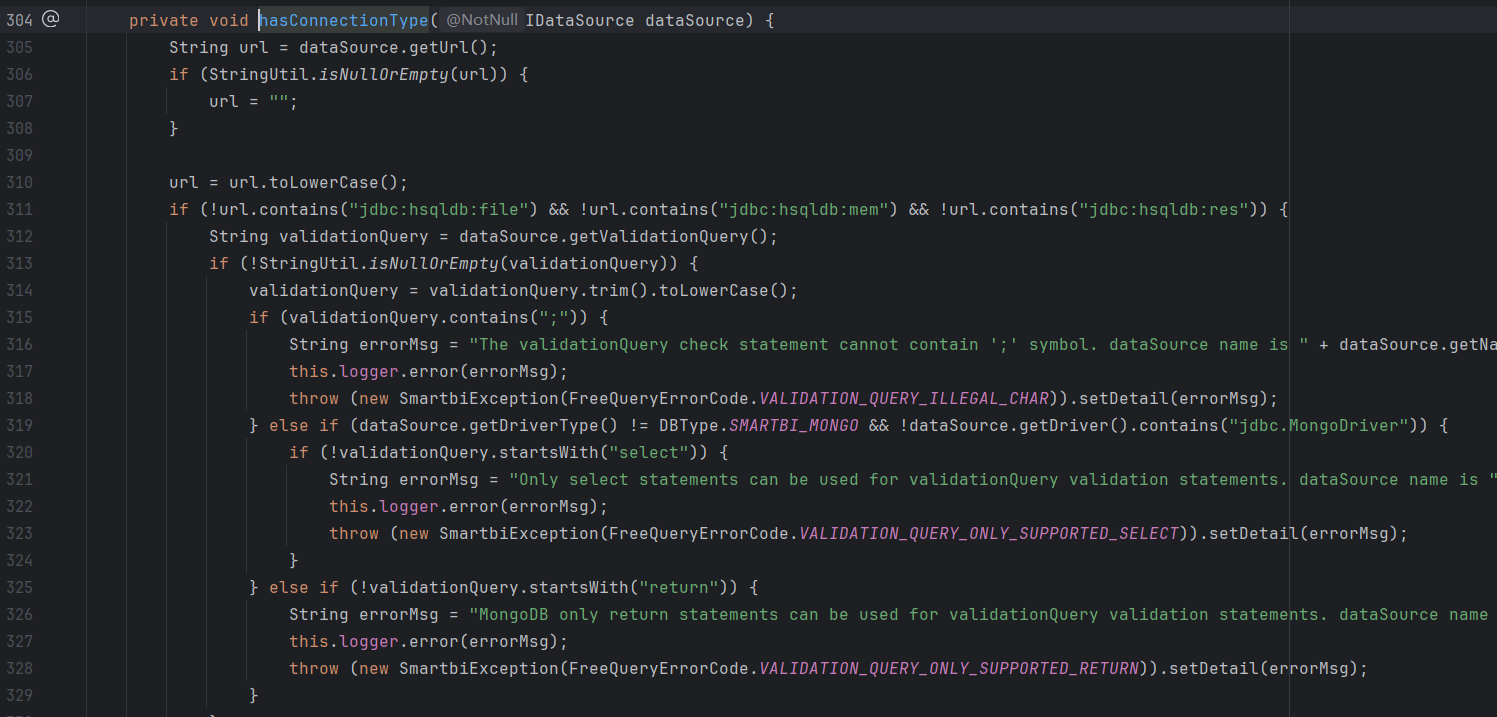Click the @ gutter icon on line 304
Image resolution: width=1497 pixels, height=717 pixels.
pos(50,19)
